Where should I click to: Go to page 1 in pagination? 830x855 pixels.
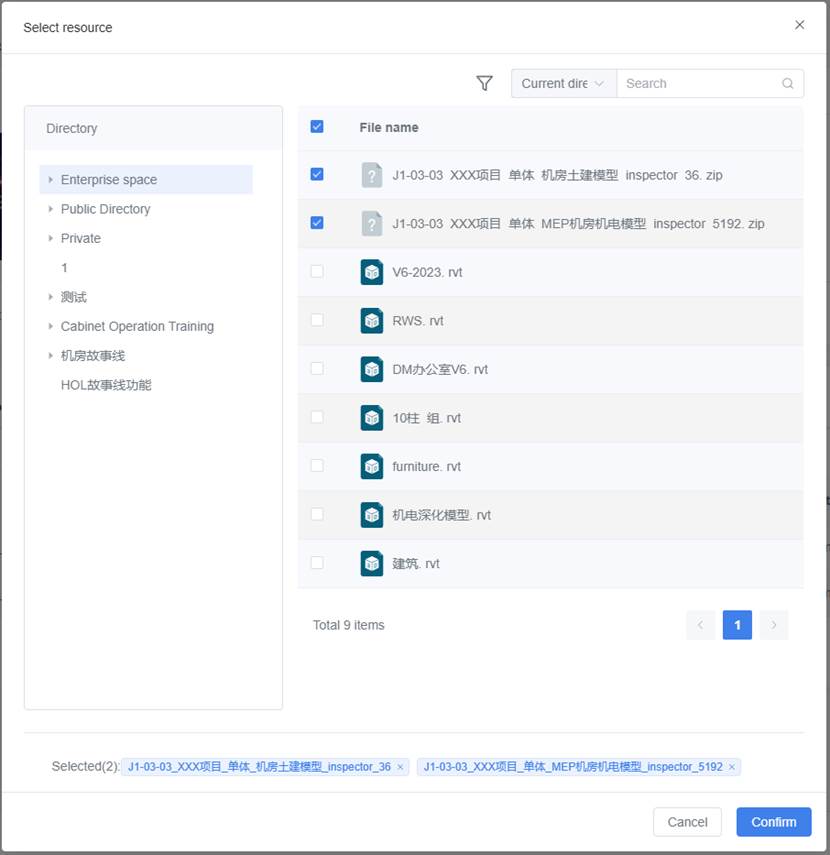(x=737, y=625)
